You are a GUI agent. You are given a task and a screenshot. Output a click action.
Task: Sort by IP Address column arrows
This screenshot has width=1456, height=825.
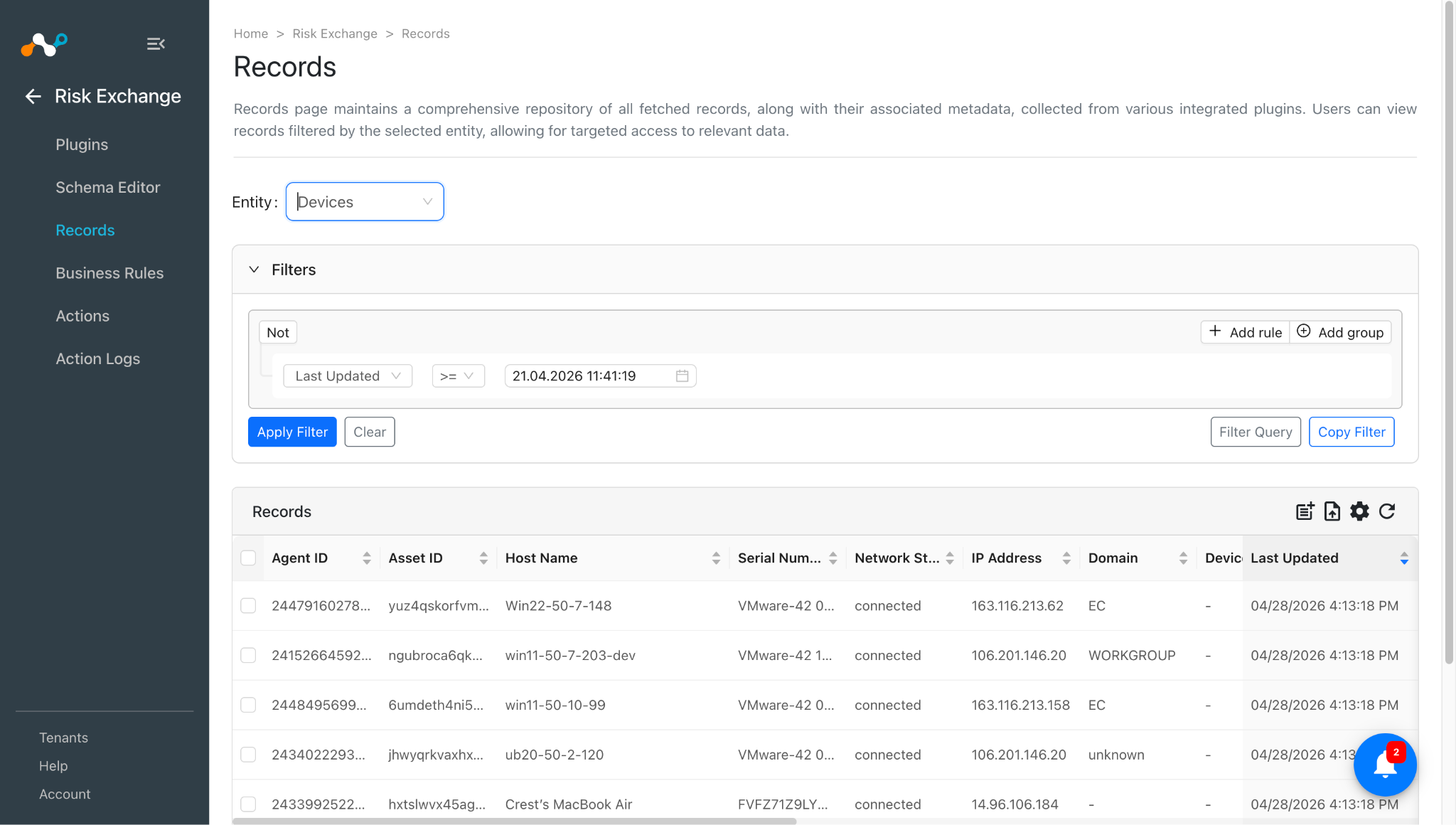[x=1066, y=558]
